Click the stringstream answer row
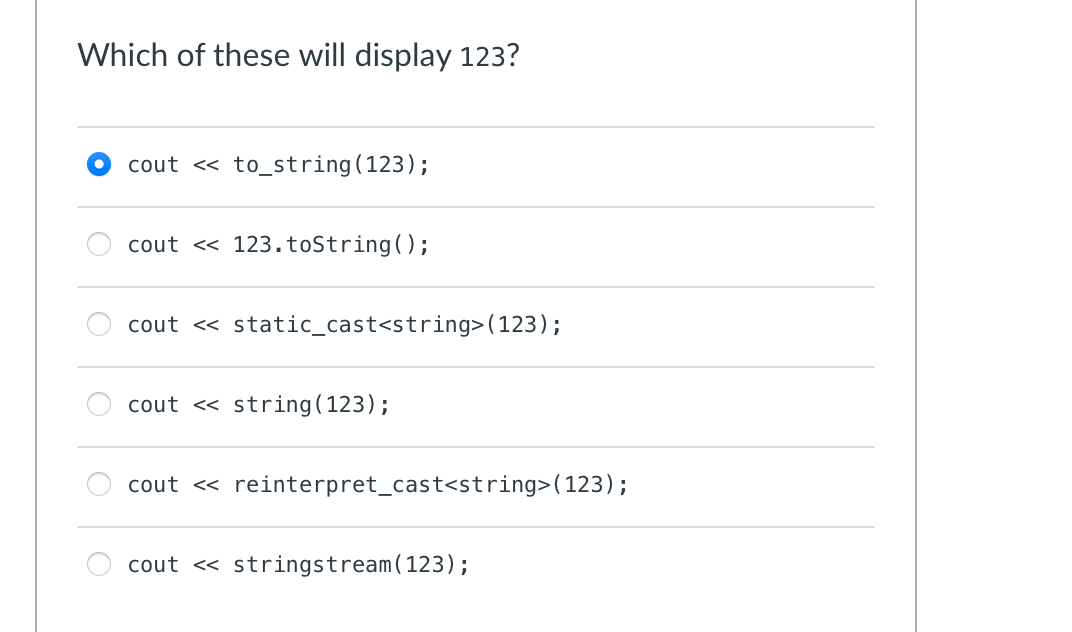Image resolution: width=1072 pixels, height=632 pixels. (x=298, y=564)
